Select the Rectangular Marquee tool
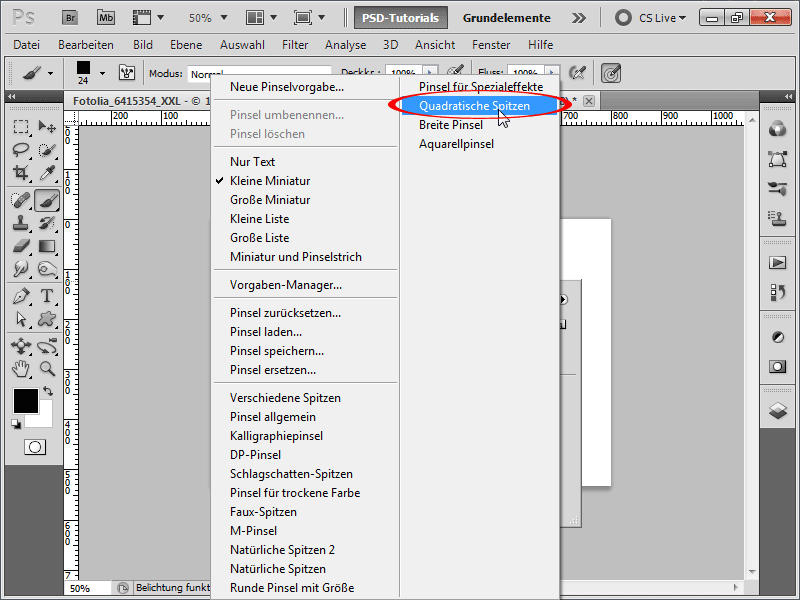The height and width of the screenshot is (600, 800). [x=21, y=127]
